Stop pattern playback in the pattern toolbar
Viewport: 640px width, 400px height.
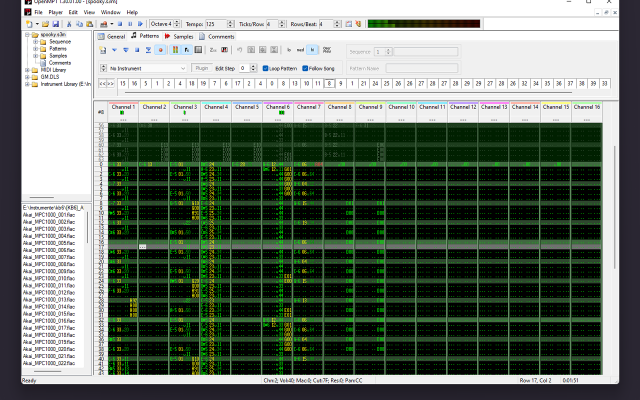point(137,50)
